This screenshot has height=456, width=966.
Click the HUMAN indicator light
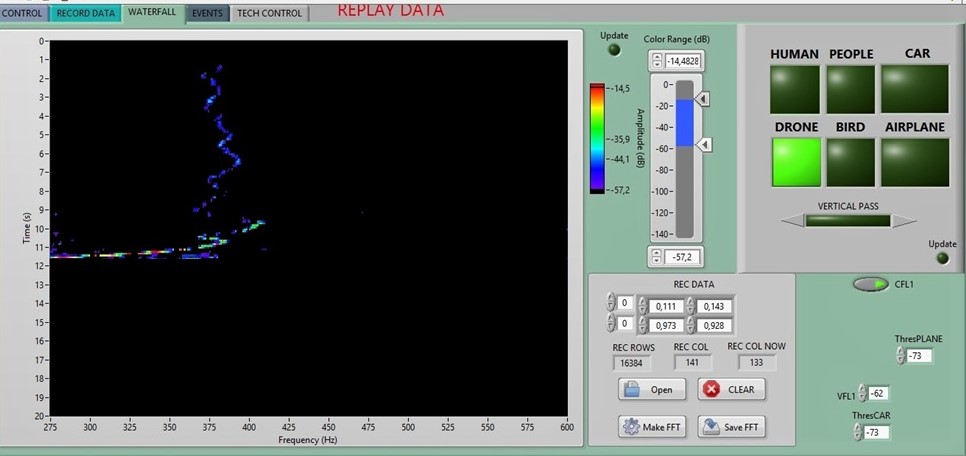(796, 88)
